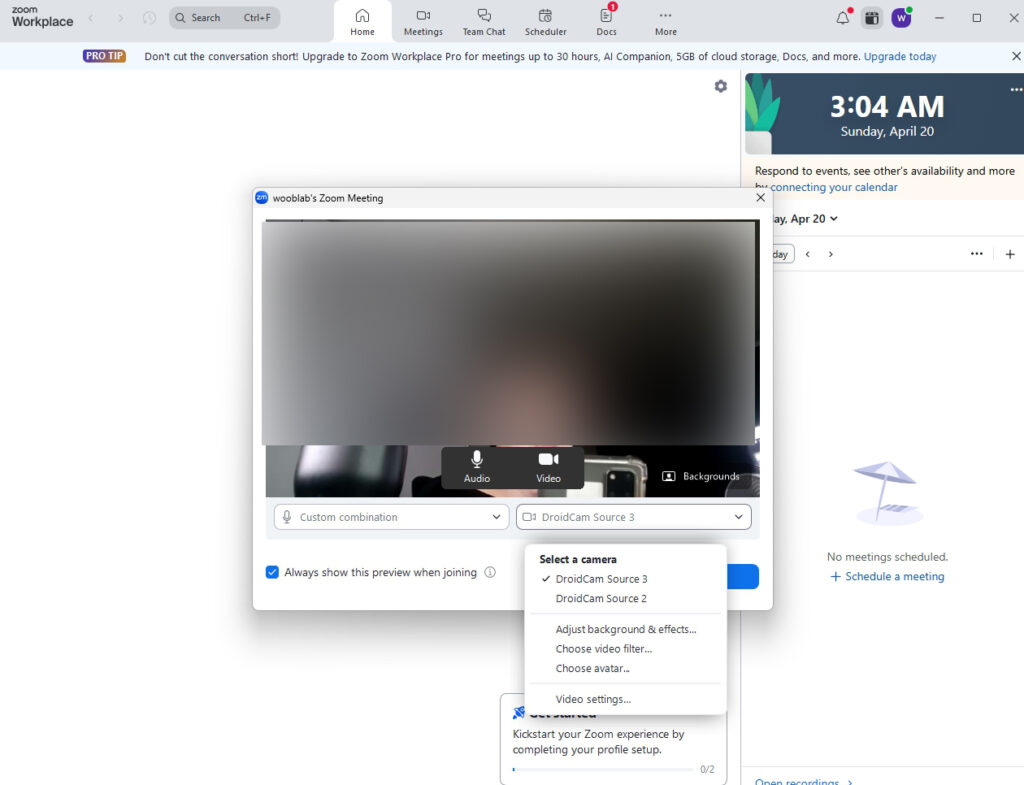The image size is (1024, 785).
Task: Collapse the DroidCam Source 3 camera dropdown
Action: [x=633, y=517]
